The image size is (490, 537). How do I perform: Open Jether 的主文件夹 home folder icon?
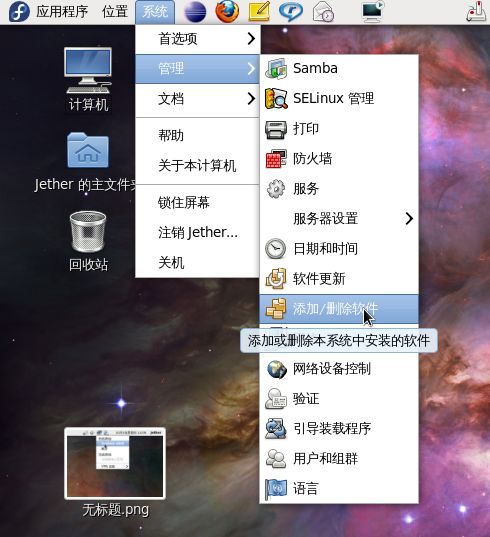coord(88,150)
